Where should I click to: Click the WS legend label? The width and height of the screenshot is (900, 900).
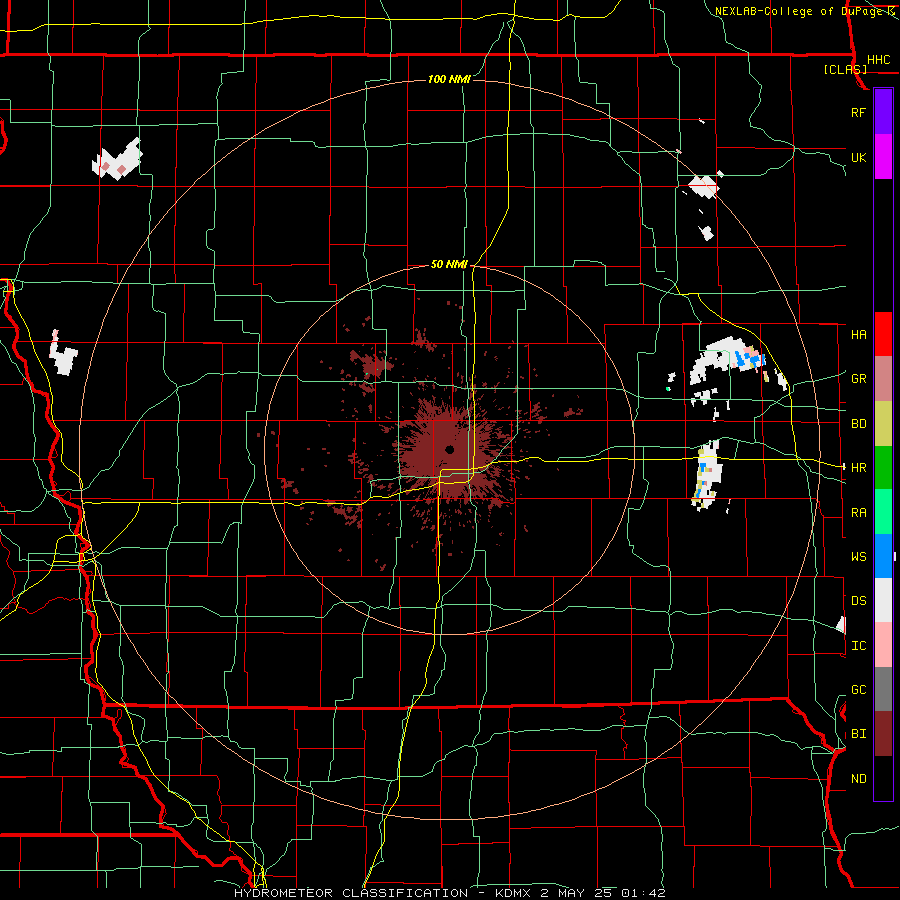[x=859, y=557]
